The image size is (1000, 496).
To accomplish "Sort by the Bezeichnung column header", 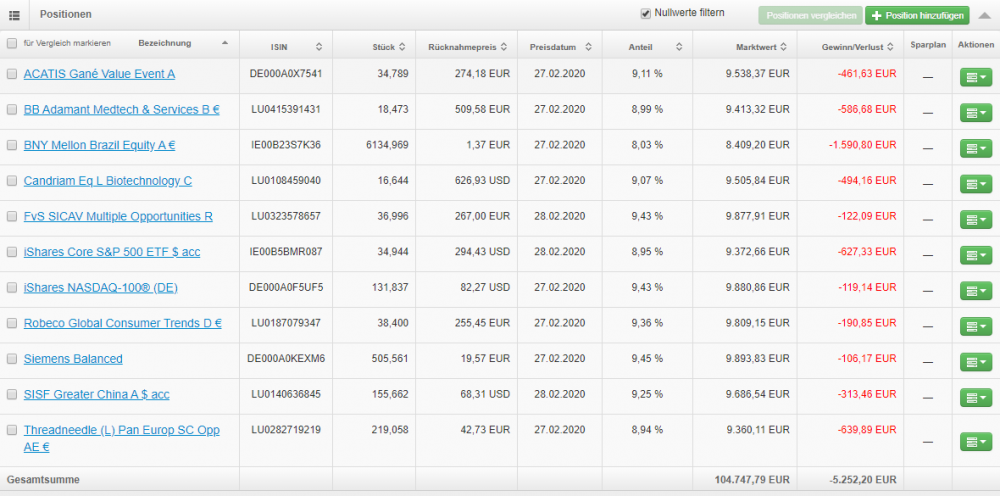I will [170, 44].
